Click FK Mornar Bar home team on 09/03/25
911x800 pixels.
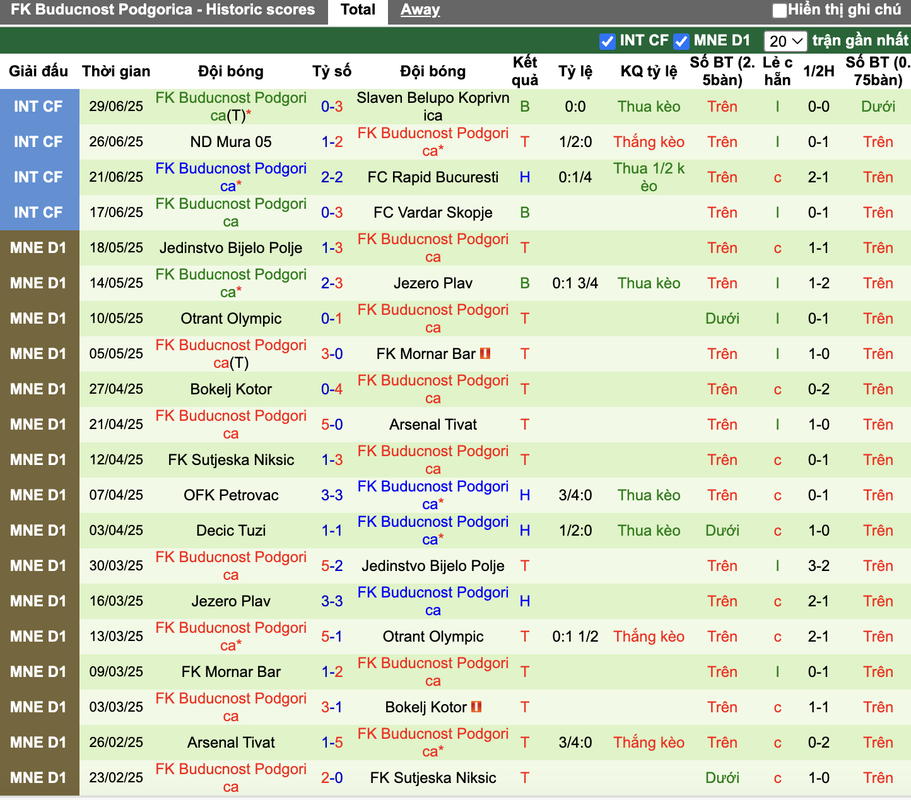point(231,672)
